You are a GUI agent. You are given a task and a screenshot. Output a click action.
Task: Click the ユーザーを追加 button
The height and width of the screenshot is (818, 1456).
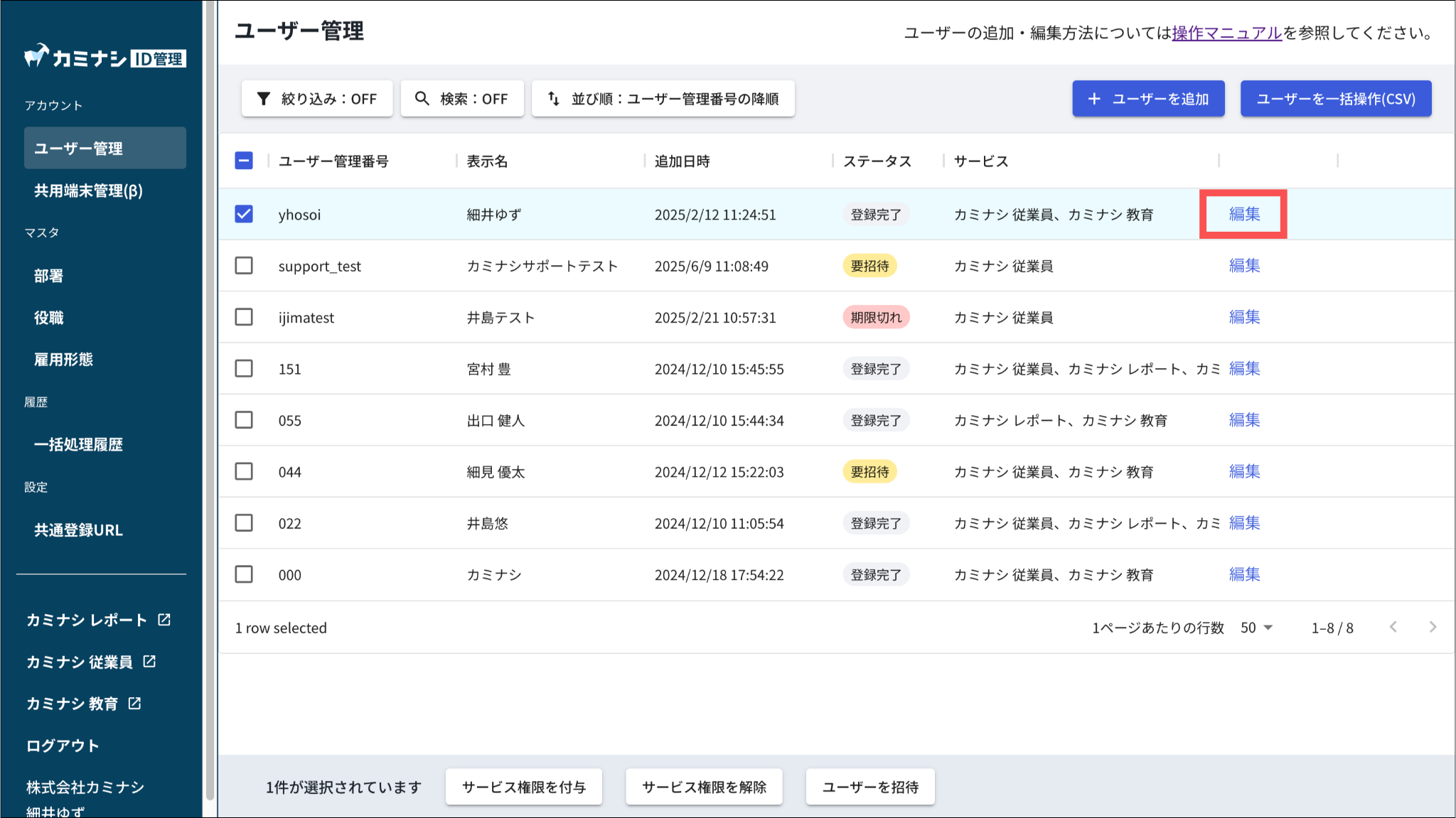coord(1148,99)
